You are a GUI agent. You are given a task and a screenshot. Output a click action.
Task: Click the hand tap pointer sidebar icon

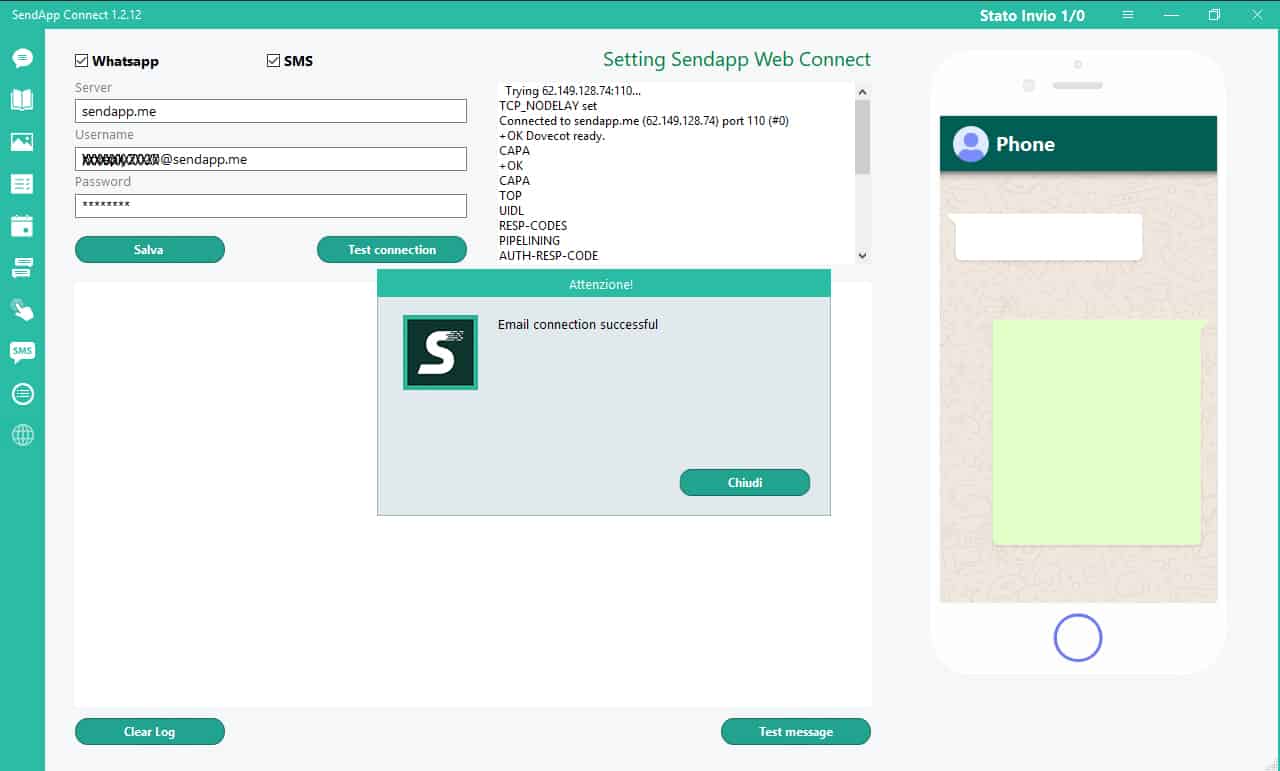click(x=22, y=310)
